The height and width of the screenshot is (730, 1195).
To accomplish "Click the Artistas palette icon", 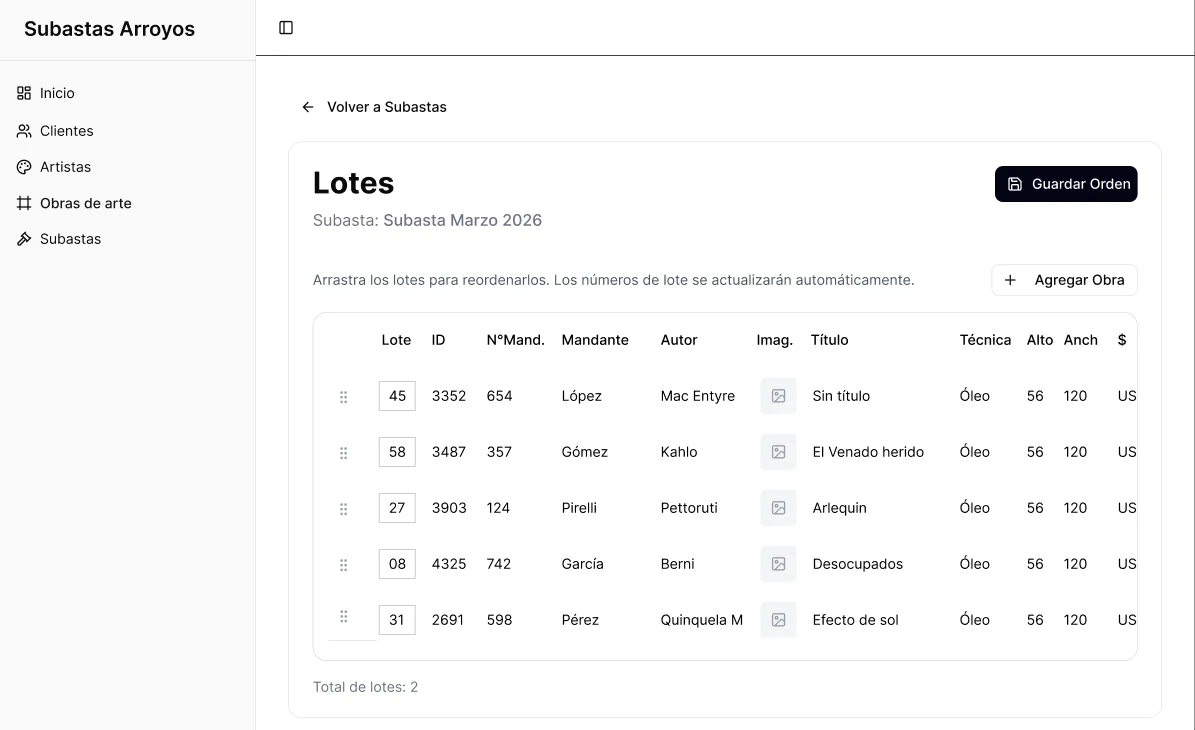I will pos(24,167).
